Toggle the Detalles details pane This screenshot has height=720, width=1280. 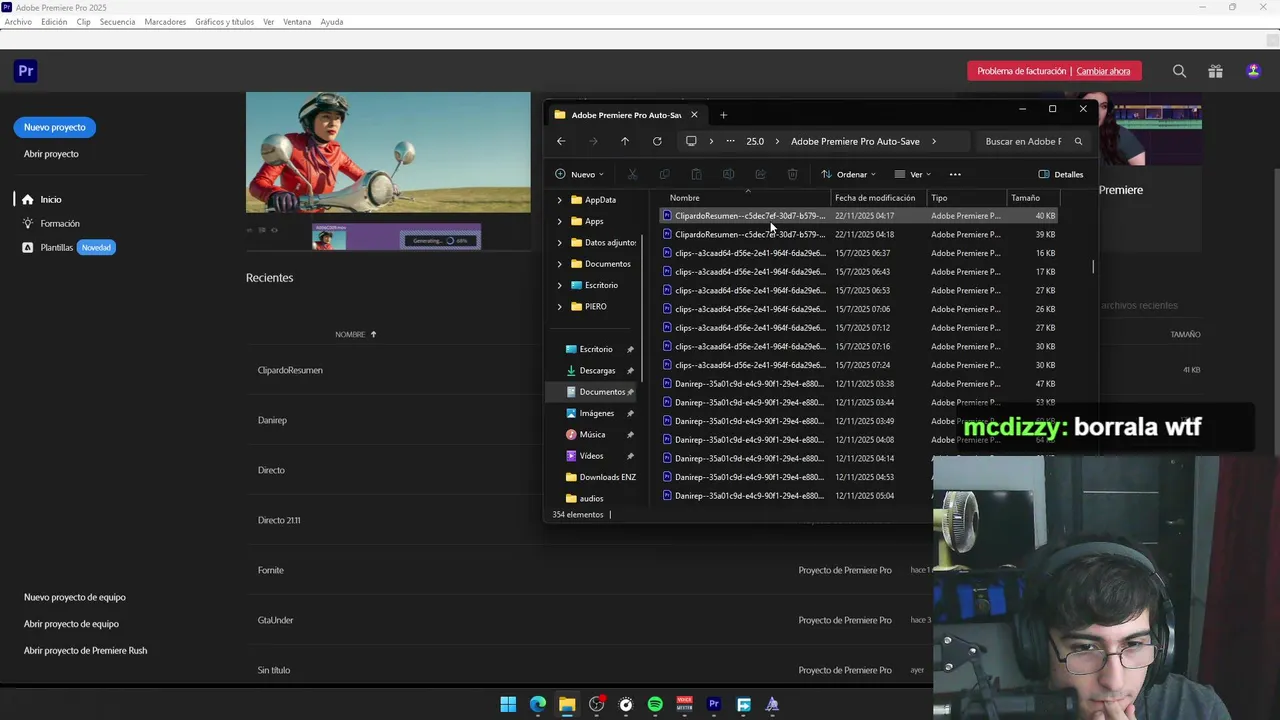(1061, 174)
